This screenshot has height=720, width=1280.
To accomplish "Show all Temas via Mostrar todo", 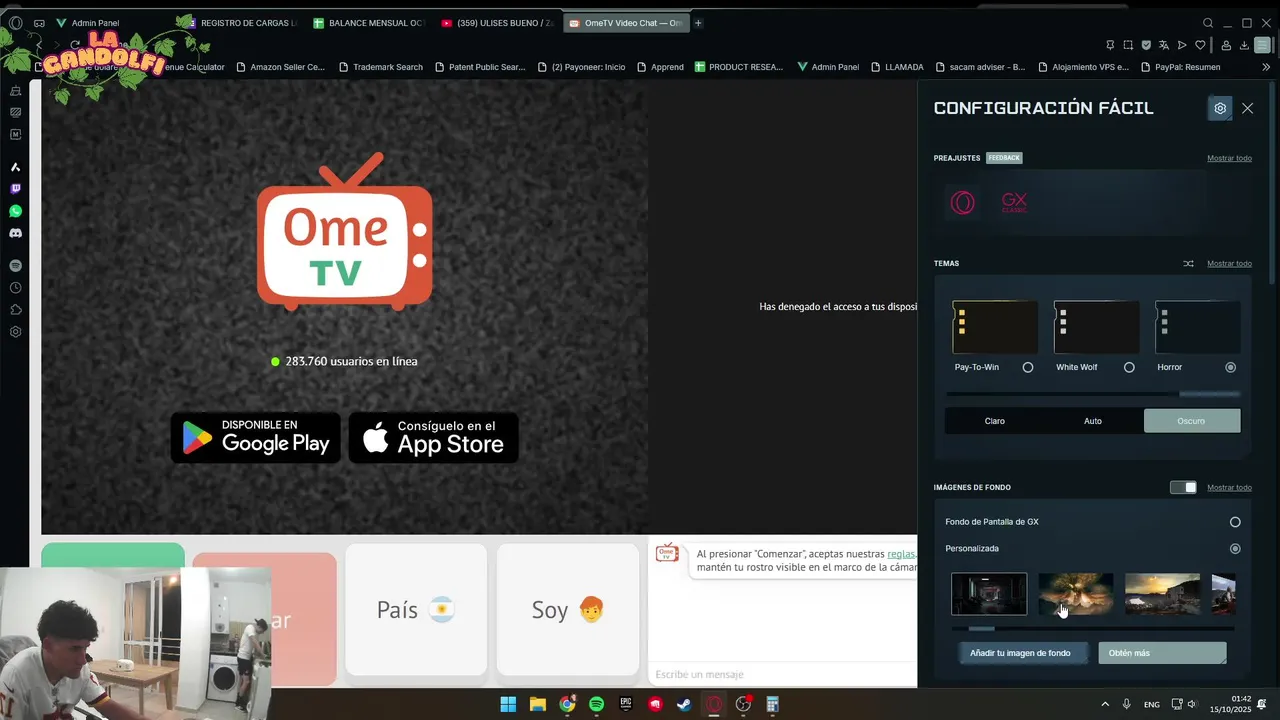I will click(x=1229, y=264).
